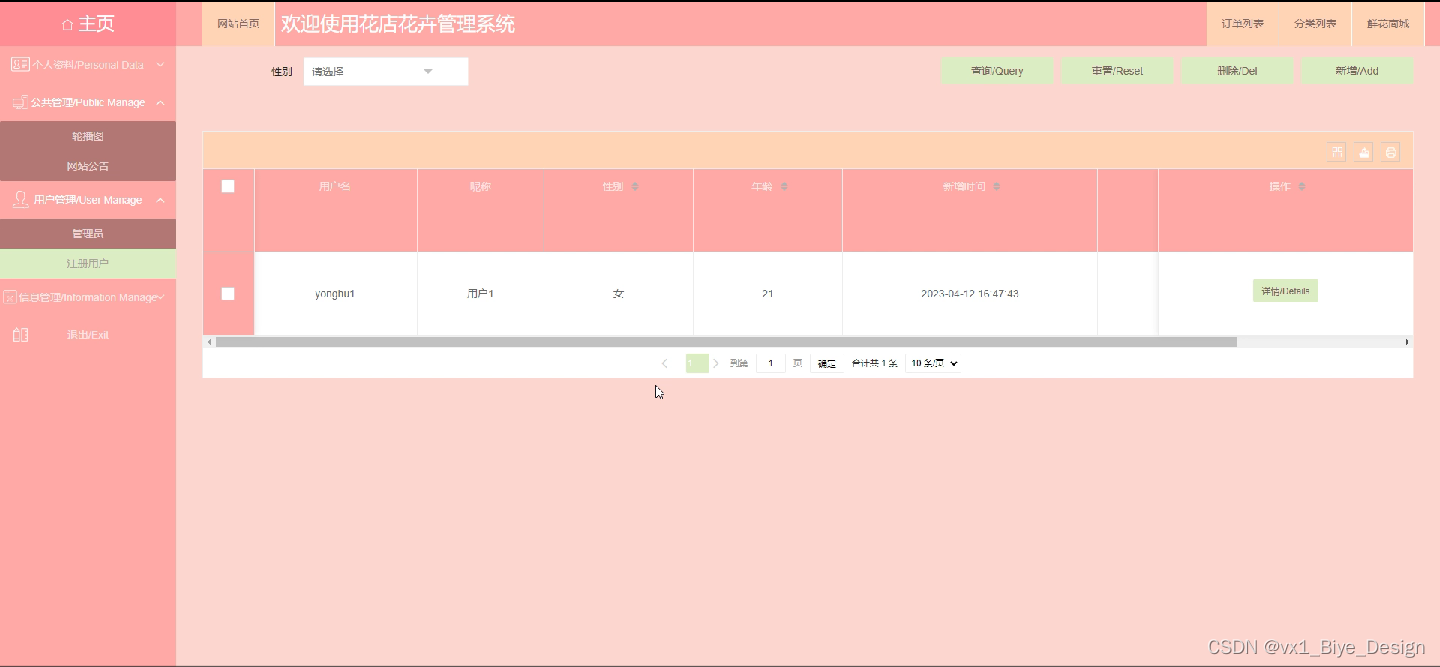Viewport: 1440px width, 667px height.
Task: Click the page number input field
Action: tap(771, 363)
